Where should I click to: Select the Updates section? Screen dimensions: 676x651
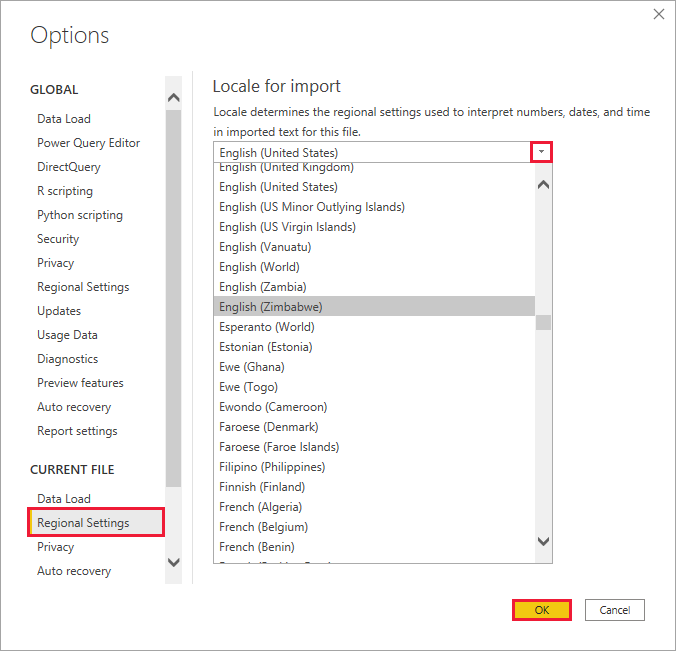[59, 311]
